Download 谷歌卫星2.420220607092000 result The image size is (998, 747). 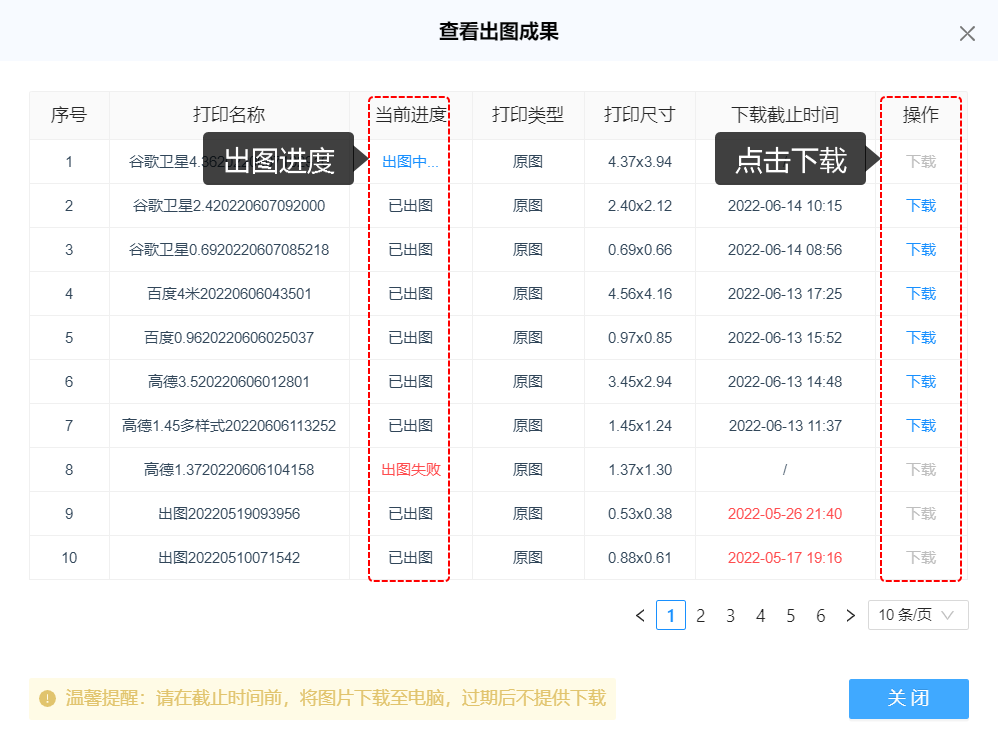coord(920,206)
